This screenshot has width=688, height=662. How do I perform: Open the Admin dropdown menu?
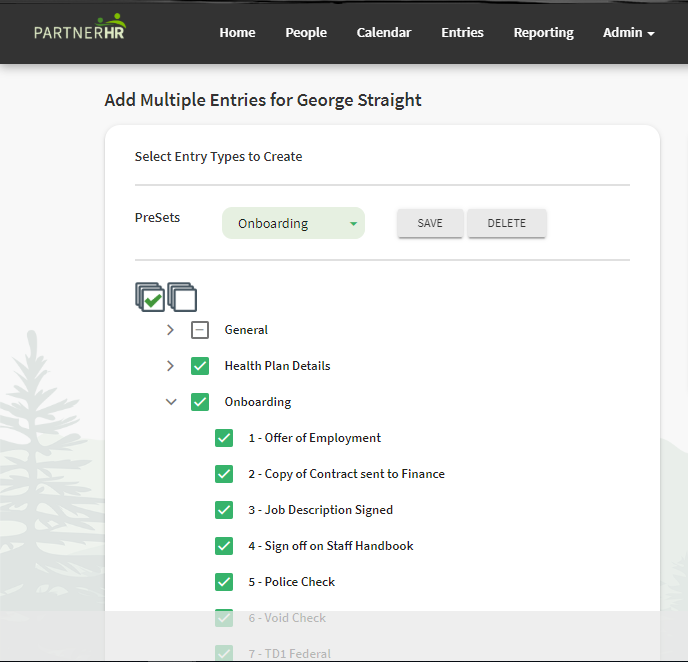[x=628, y=32]
